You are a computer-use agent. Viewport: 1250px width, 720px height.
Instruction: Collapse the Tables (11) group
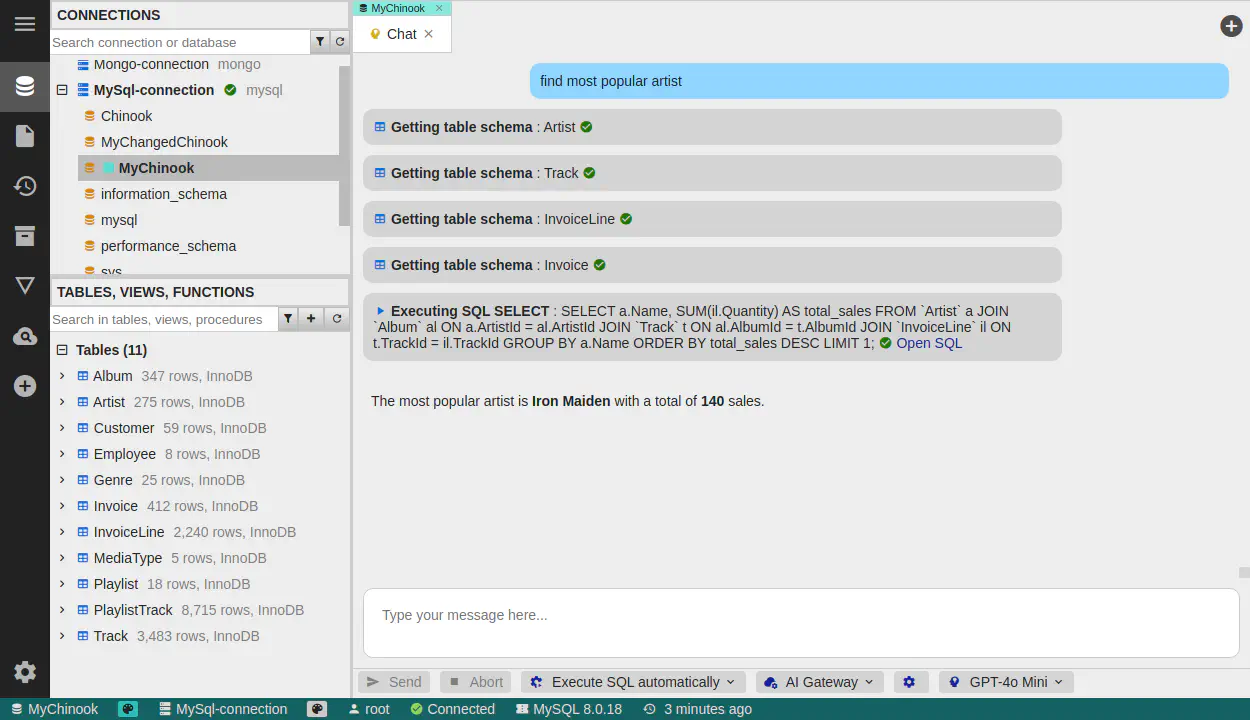click(x=62, y=350)
